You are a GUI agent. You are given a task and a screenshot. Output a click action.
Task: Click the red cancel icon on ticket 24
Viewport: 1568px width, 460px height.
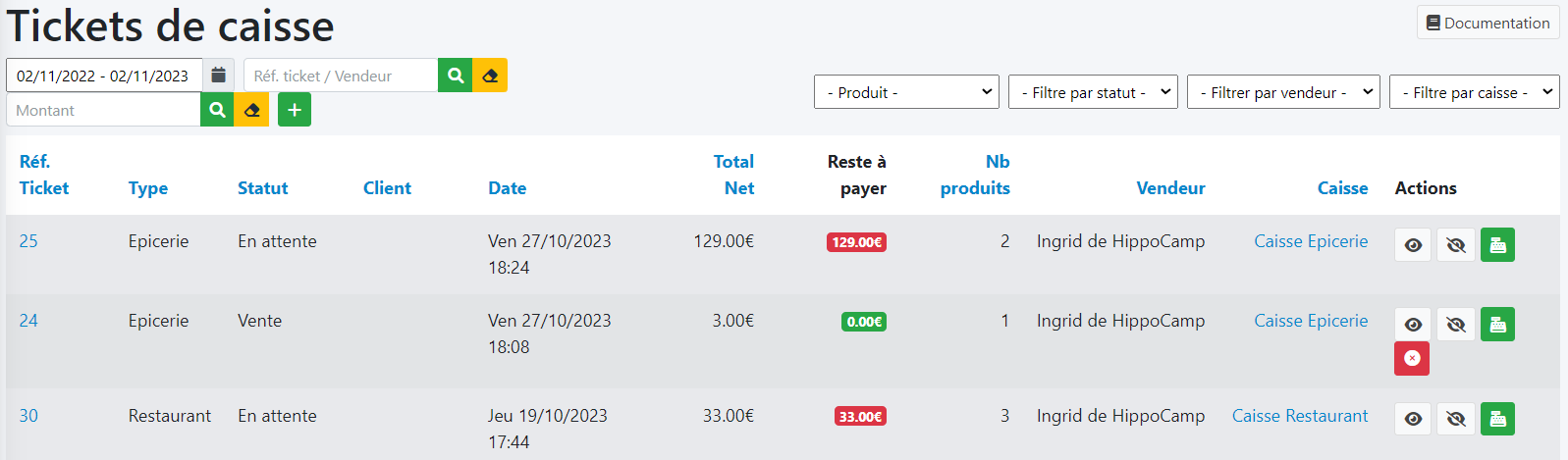(1411, 359)
